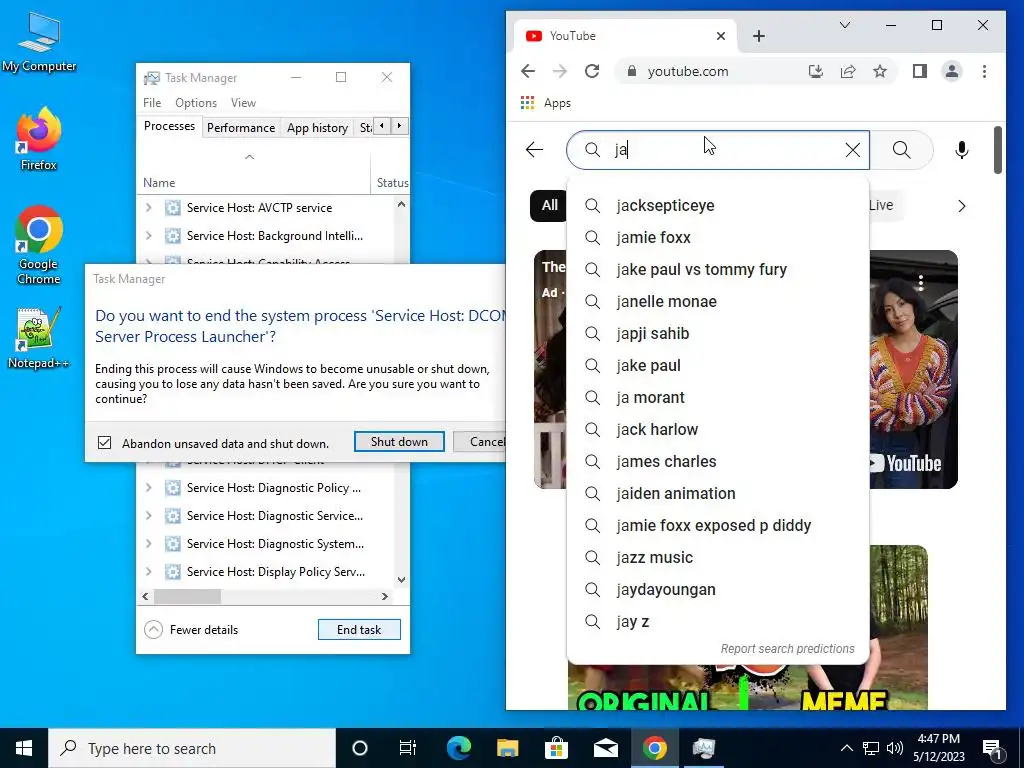Open Microsoft Store from taskbar
Viewport: 1024px width, 768px height.
tap(556, 748)
